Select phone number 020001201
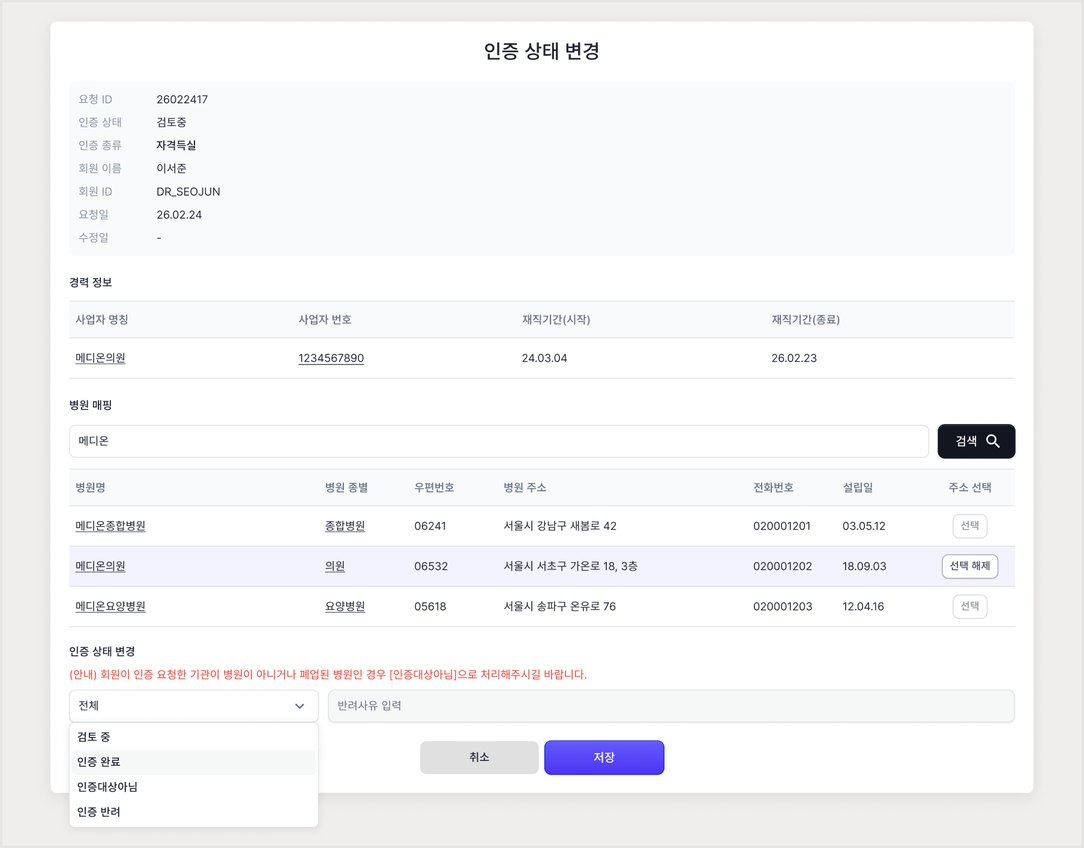Image resolution: width=1084 pixels, height=848 pixels. [x=783, y=526]
